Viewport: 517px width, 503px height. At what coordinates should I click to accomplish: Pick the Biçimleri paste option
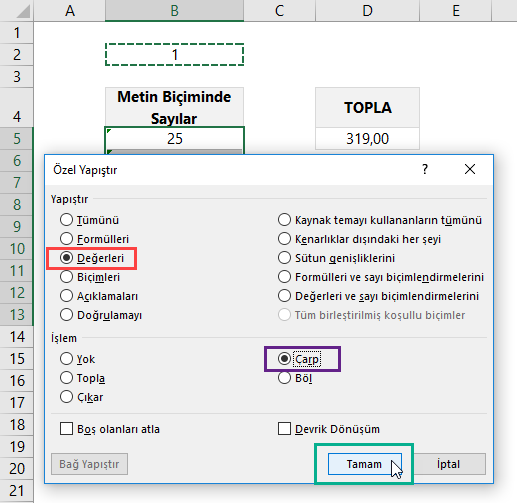tap(66, 277)
